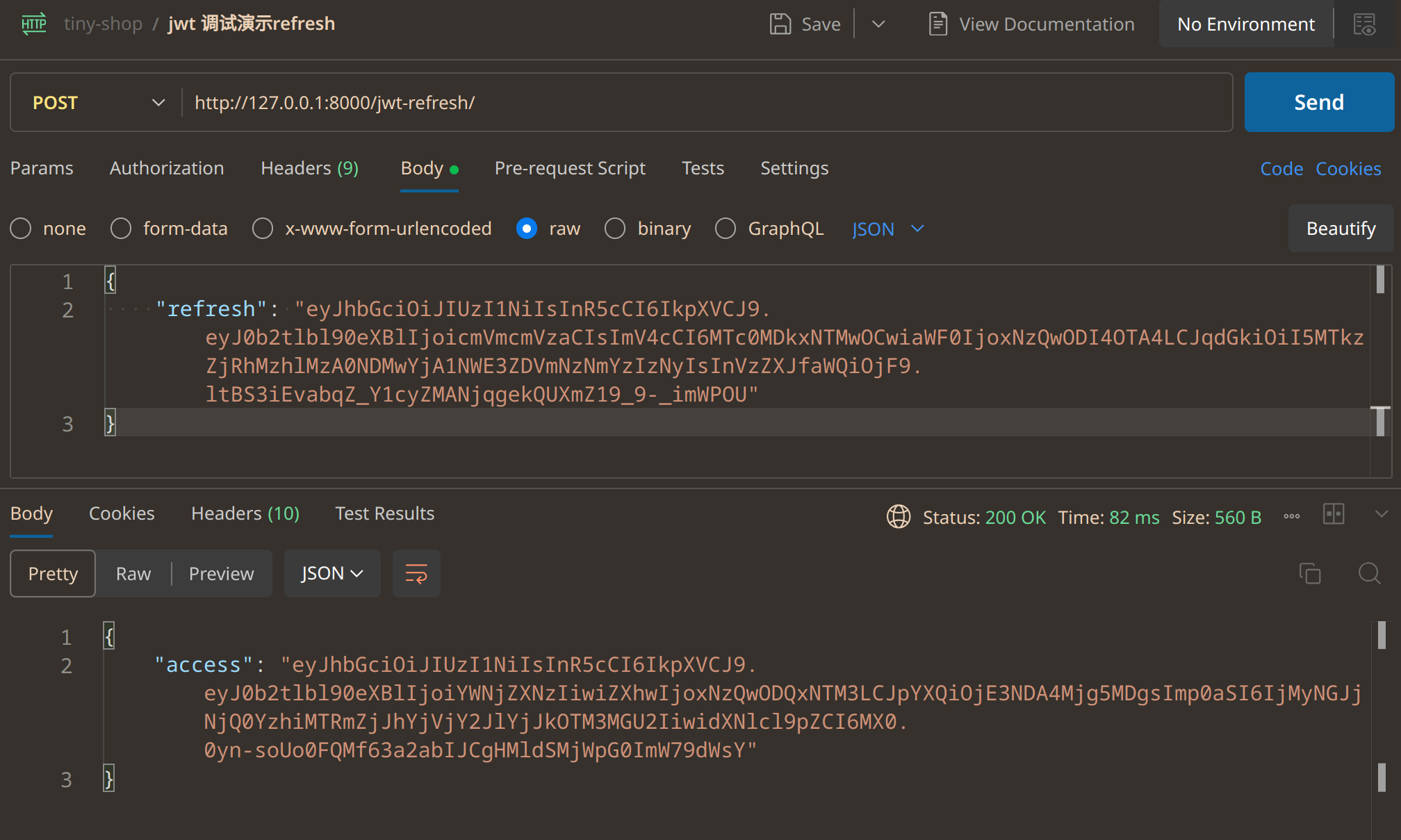Click the Beautify button

[1341, 229]
